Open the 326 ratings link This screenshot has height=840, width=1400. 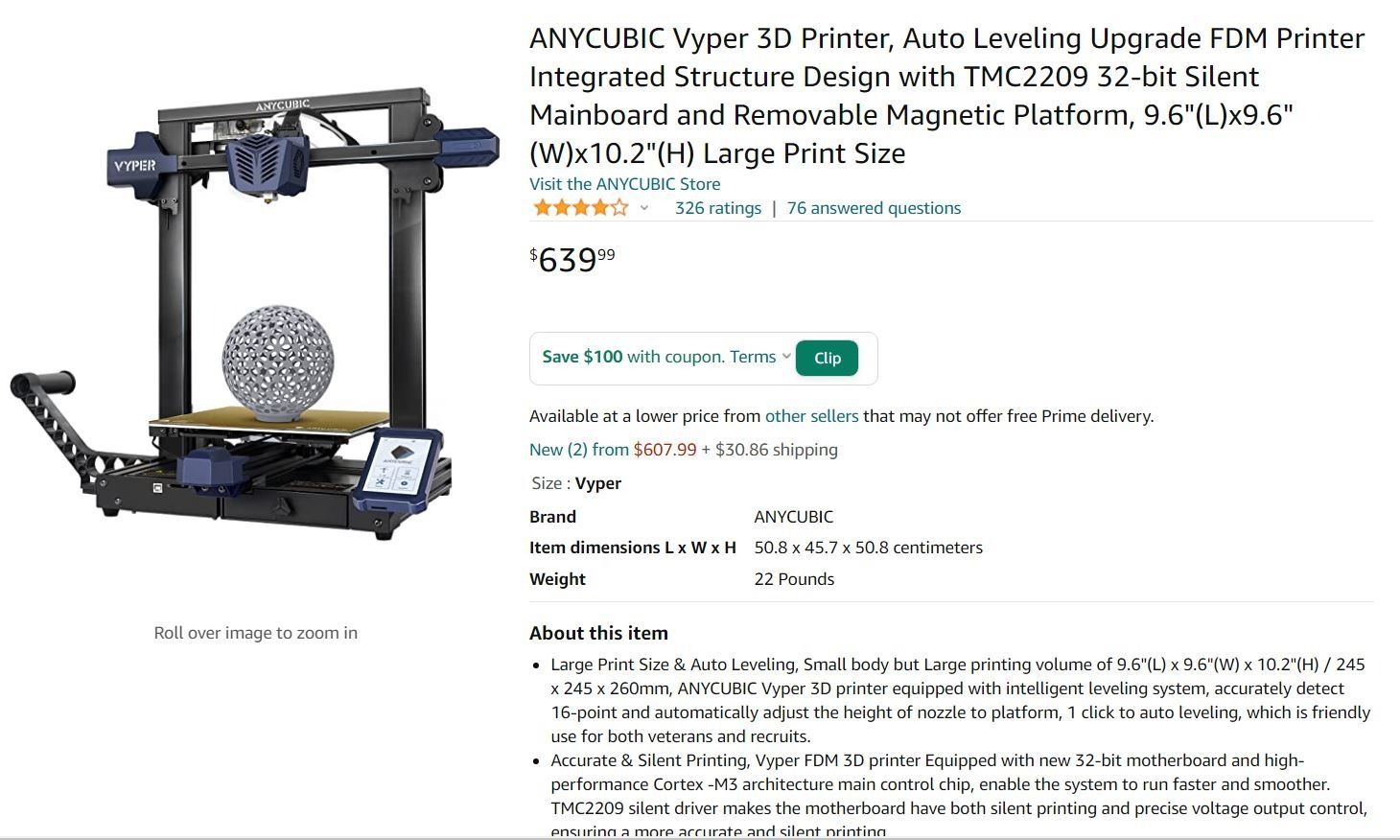click(x=717, y=208)
